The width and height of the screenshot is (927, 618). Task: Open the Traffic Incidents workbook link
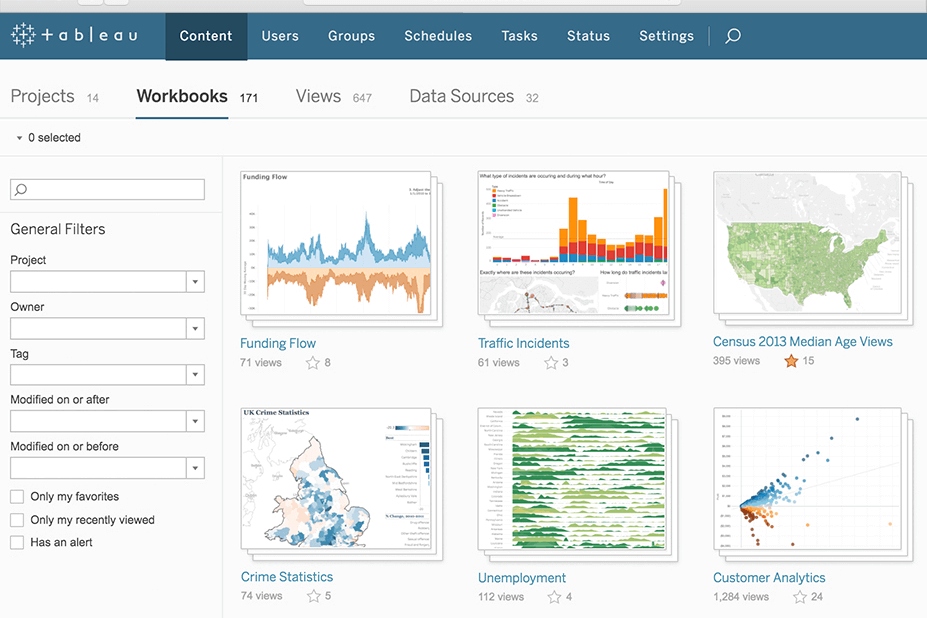[x=523, y=344]
